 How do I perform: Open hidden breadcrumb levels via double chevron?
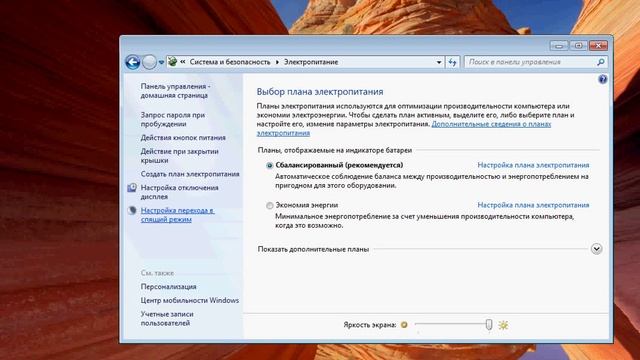(182, 62)
